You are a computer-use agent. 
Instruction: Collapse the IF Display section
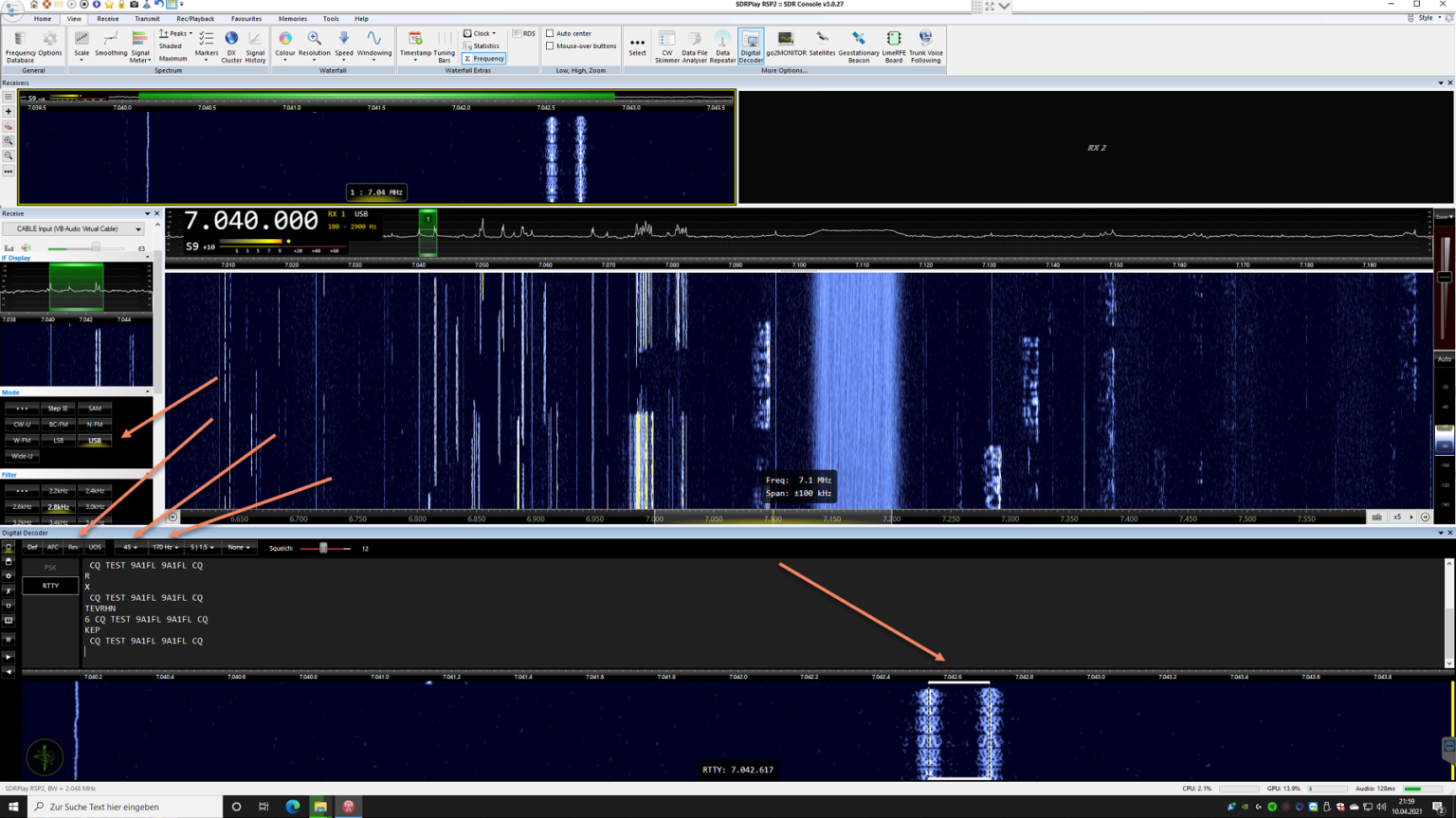pyautogui.click(x=147, y=258)
